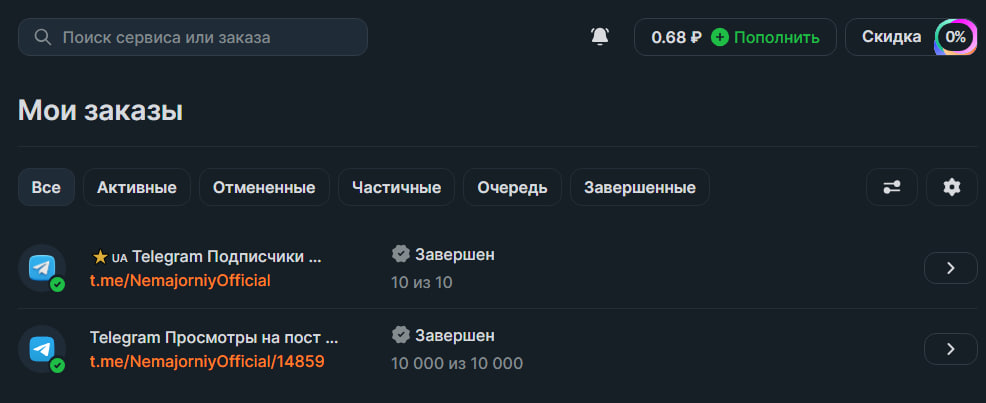Click the 0% discount ring badge
The image size is (986, 403).
(x=956, y=37)
